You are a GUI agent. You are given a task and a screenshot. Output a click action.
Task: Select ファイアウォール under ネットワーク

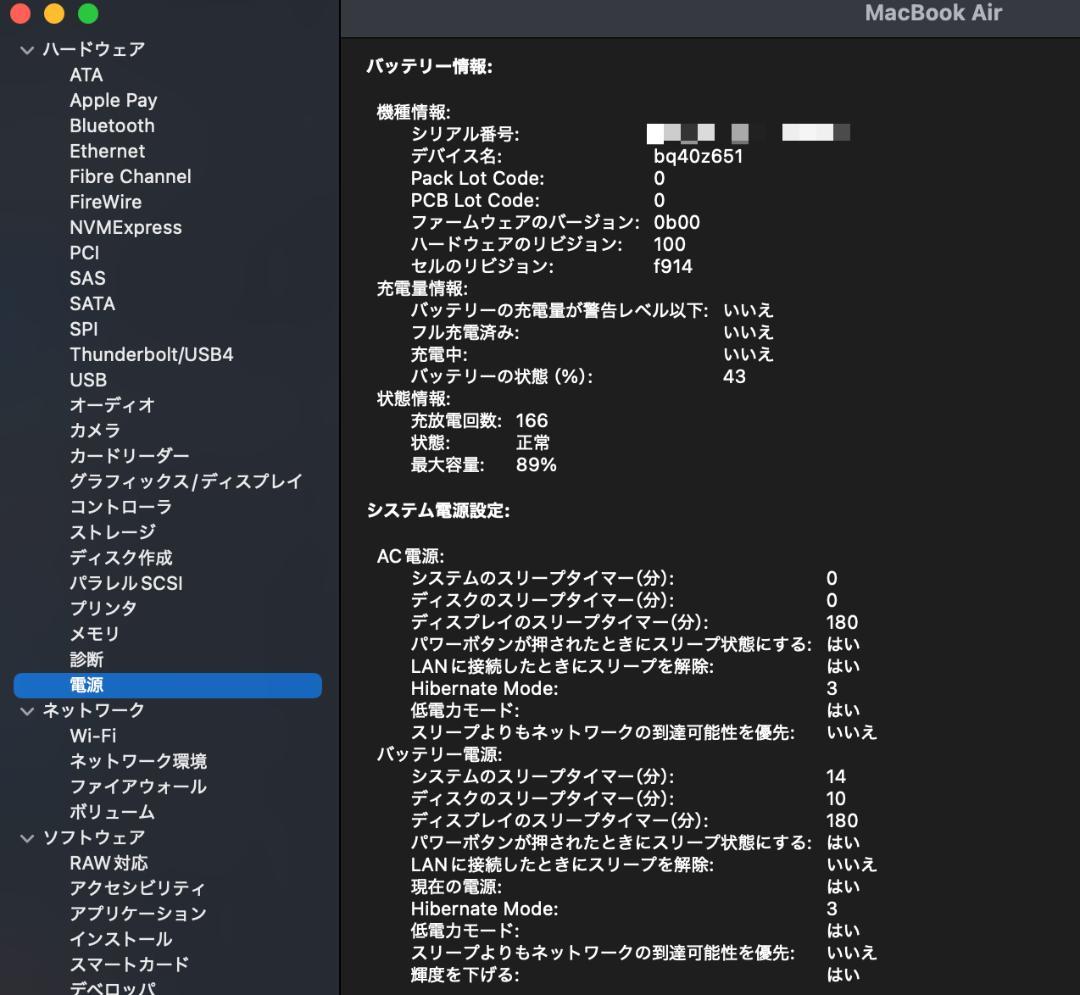pos(135,786)
